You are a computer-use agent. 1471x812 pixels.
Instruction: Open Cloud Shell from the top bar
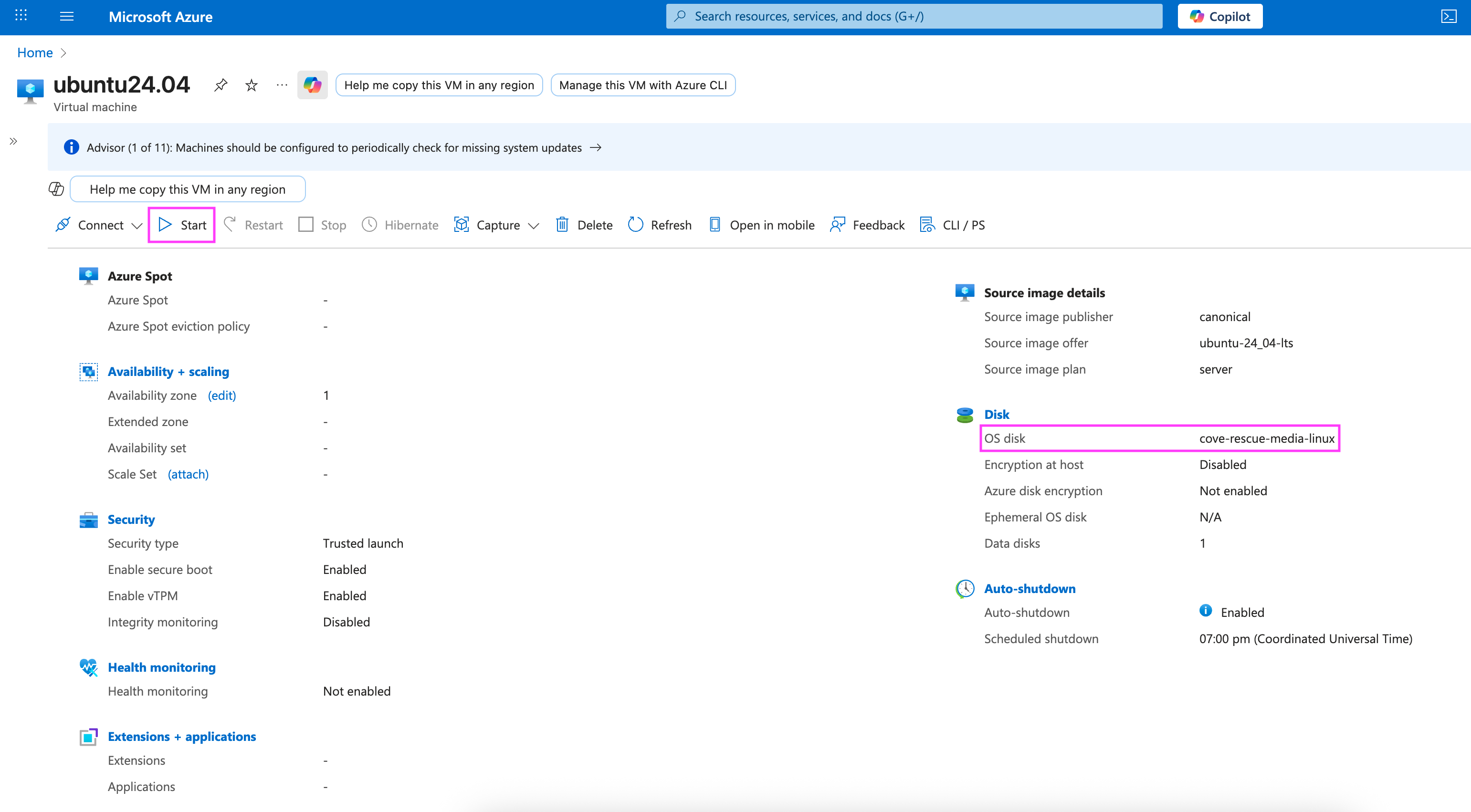tap(1449, 16)
